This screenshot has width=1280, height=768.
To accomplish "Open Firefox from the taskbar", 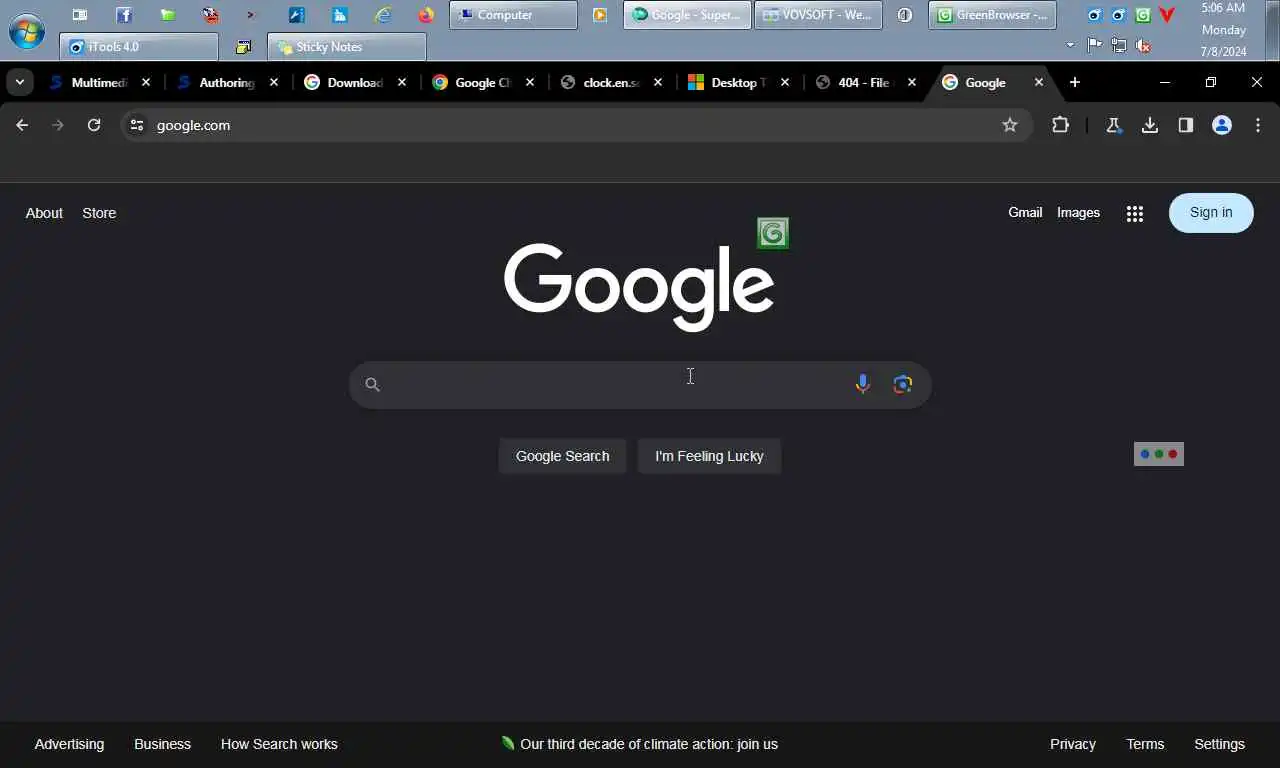I will click(x=426, y=15).
